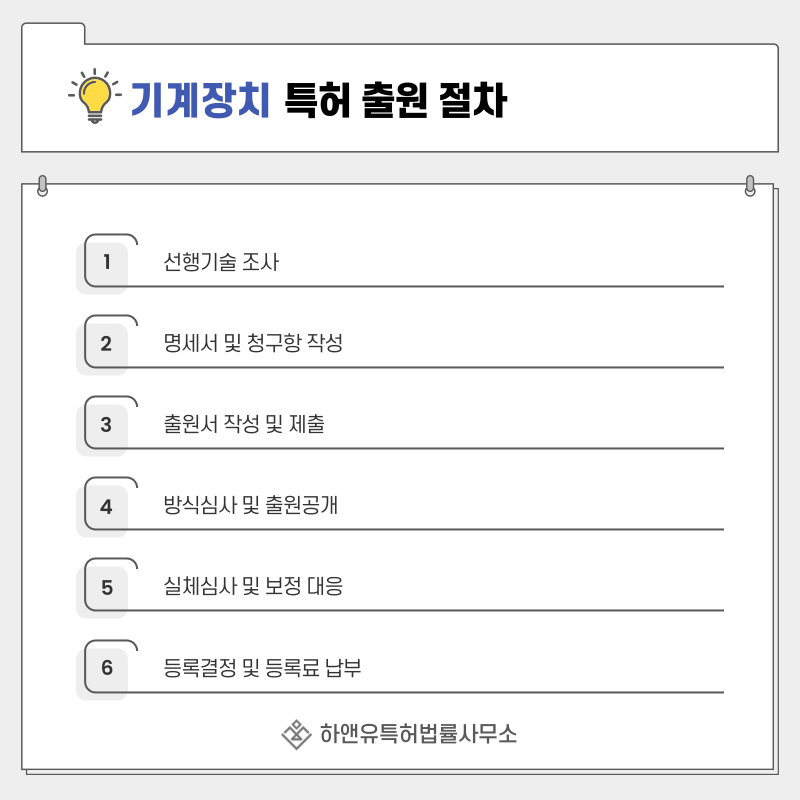Select the number 4 badge
Screen dimensions: 800x800
106,506
